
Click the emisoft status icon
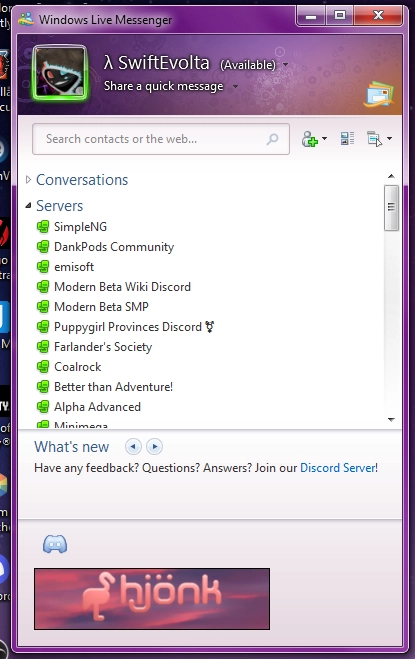point(43,267)
